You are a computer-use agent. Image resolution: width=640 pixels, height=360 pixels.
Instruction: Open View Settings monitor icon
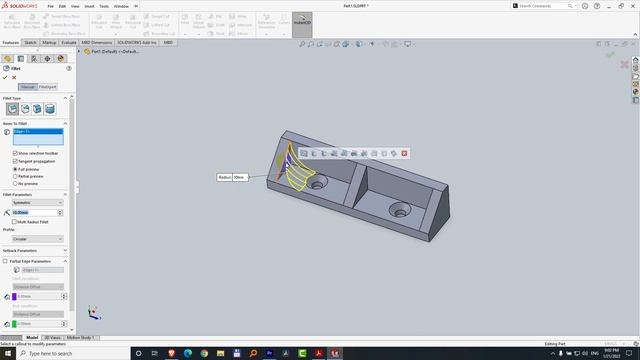point(408,44)
